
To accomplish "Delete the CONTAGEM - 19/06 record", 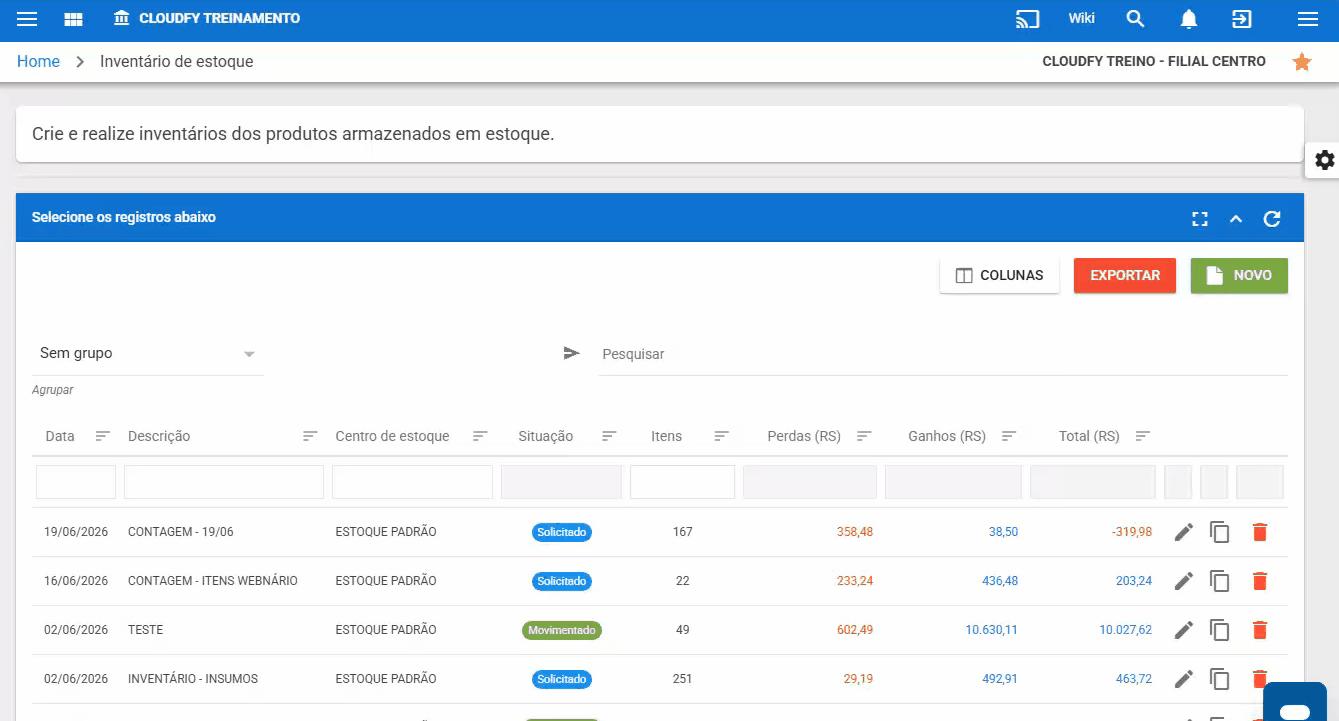I will pyautogui.click(x=1260, y=532).
